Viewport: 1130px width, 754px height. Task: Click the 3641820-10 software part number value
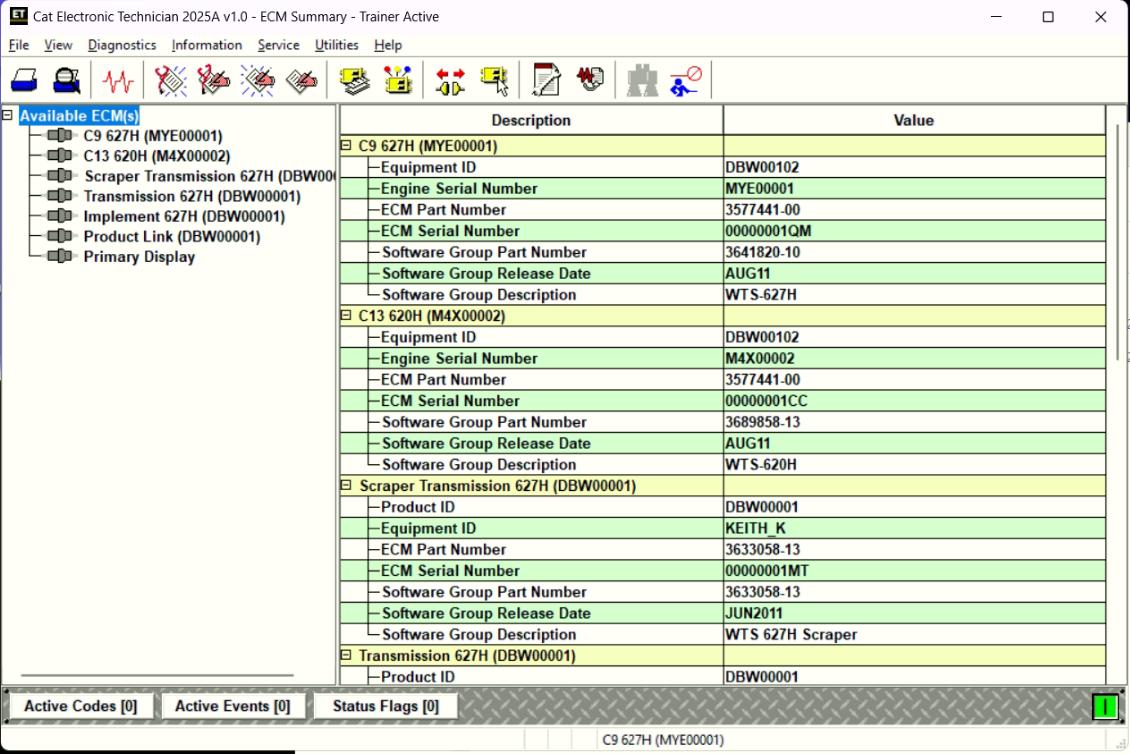(x=762, y=252)
